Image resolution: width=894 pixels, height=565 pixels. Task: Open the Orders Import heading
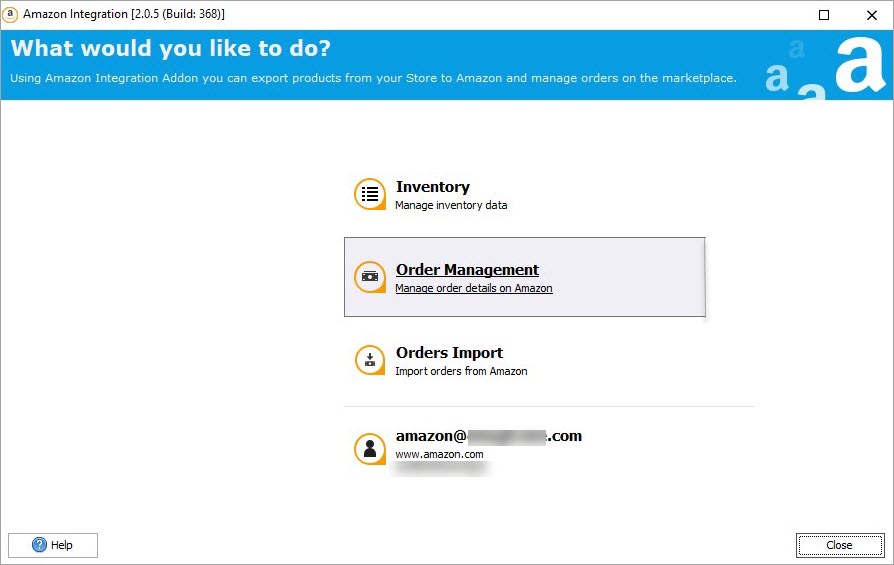point(449,352)
